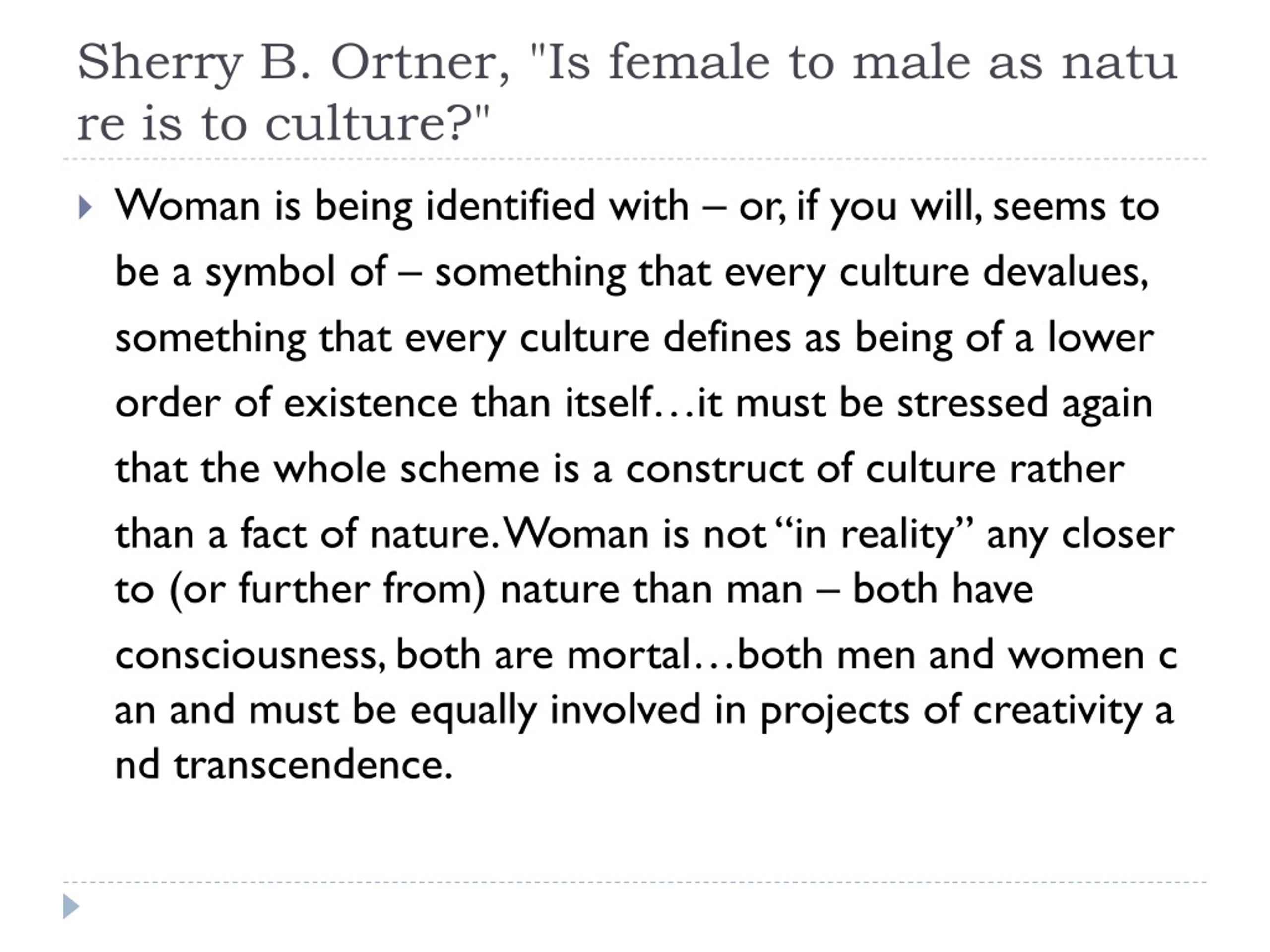Click the dashed divider line above the footer
The image size is (1270, 952).
635,882
